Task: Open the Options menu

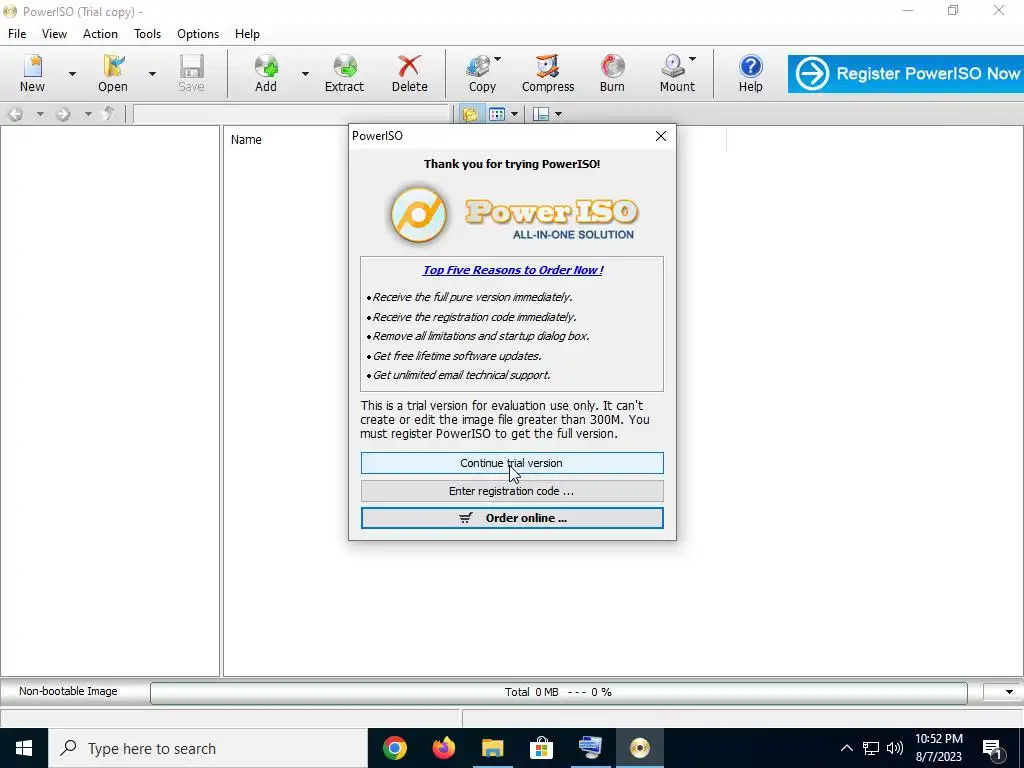Action: coord(198,34)
